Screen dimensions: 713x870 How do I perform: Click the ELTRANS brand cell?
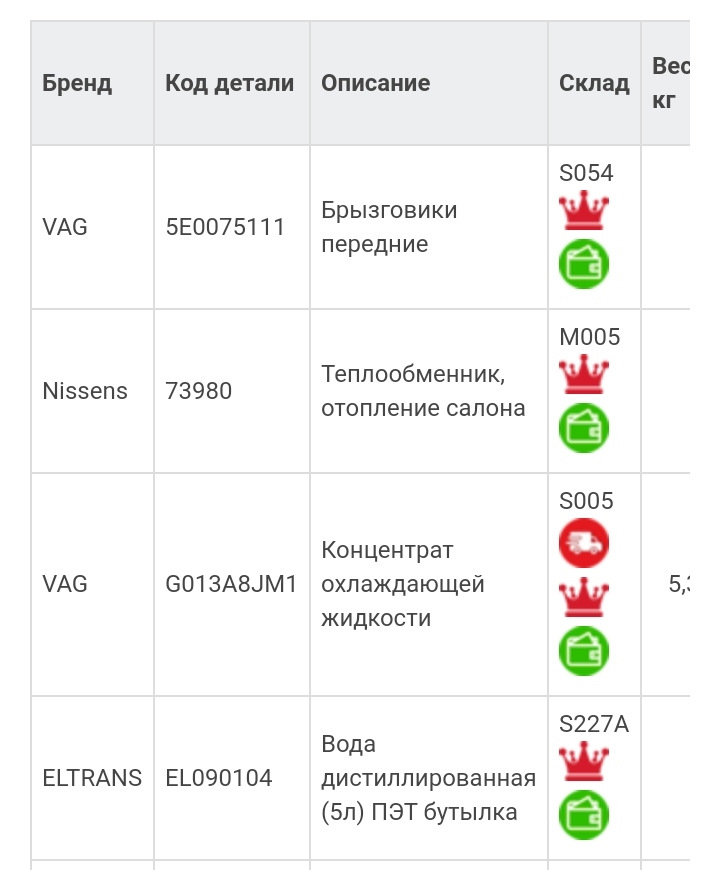92,778
